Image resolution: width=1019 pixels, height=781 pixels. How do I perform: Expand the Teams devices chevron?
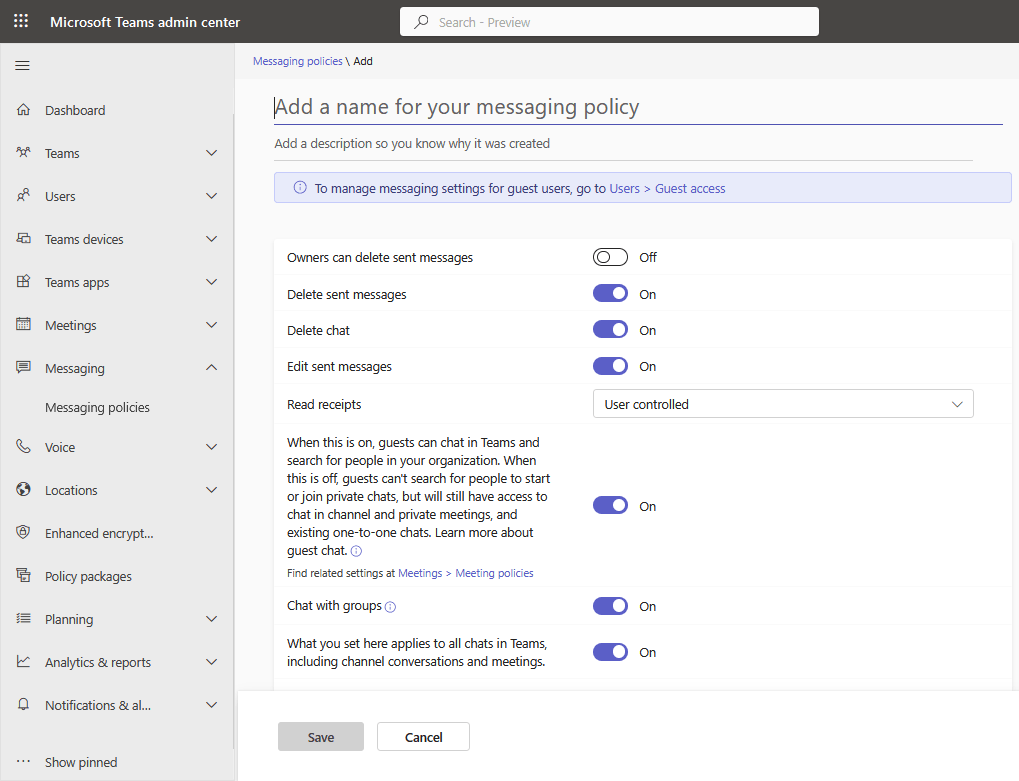tap(211, 238)
